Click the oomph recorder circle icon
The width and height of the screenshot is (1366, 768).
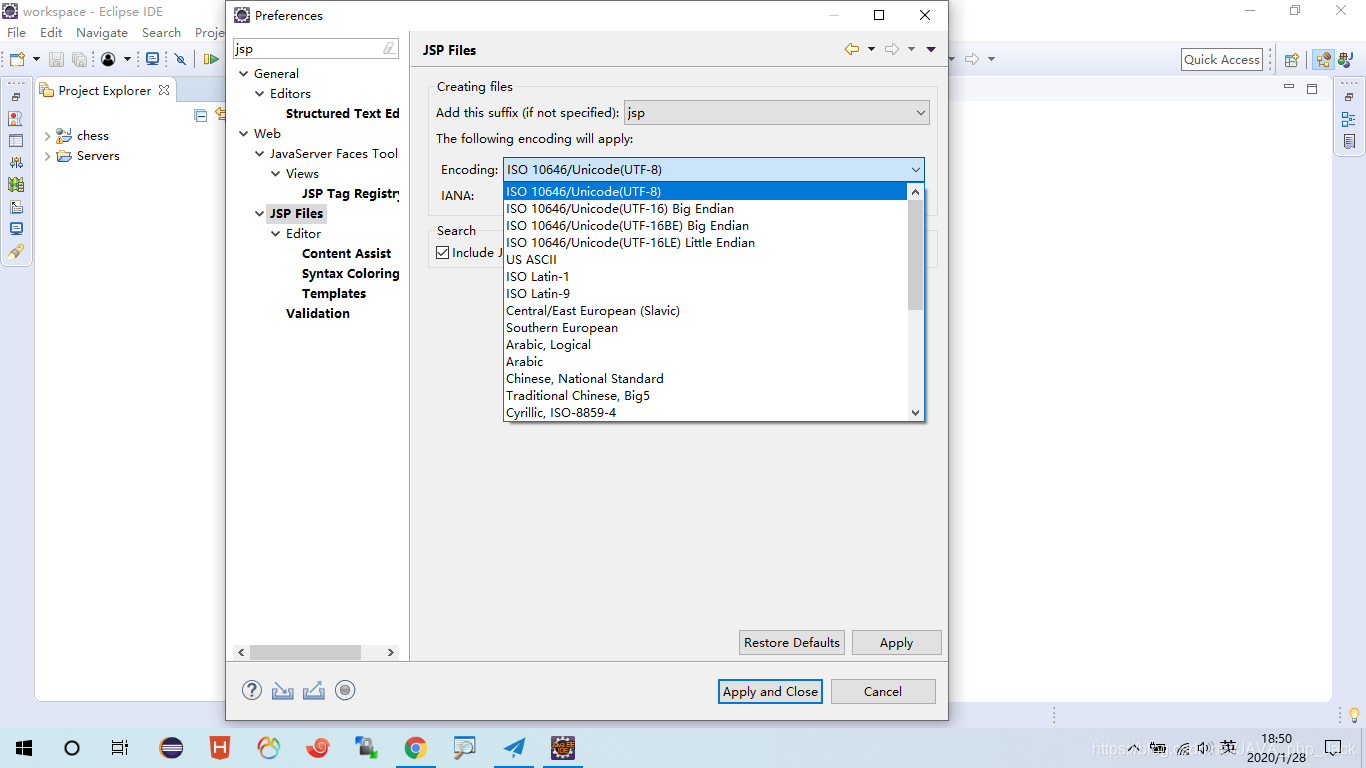pyautogui.click(x=345, y=690)
